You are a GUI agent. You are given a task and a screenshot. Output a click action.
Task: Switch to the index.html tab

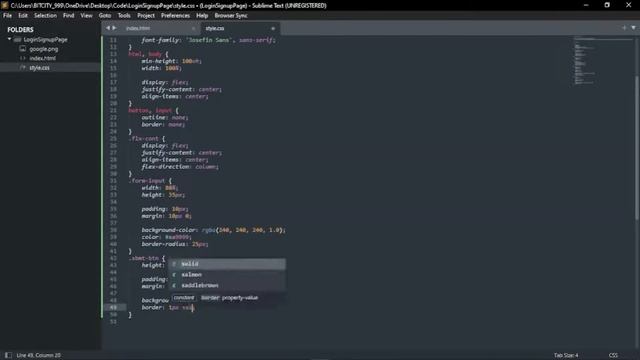138,28
